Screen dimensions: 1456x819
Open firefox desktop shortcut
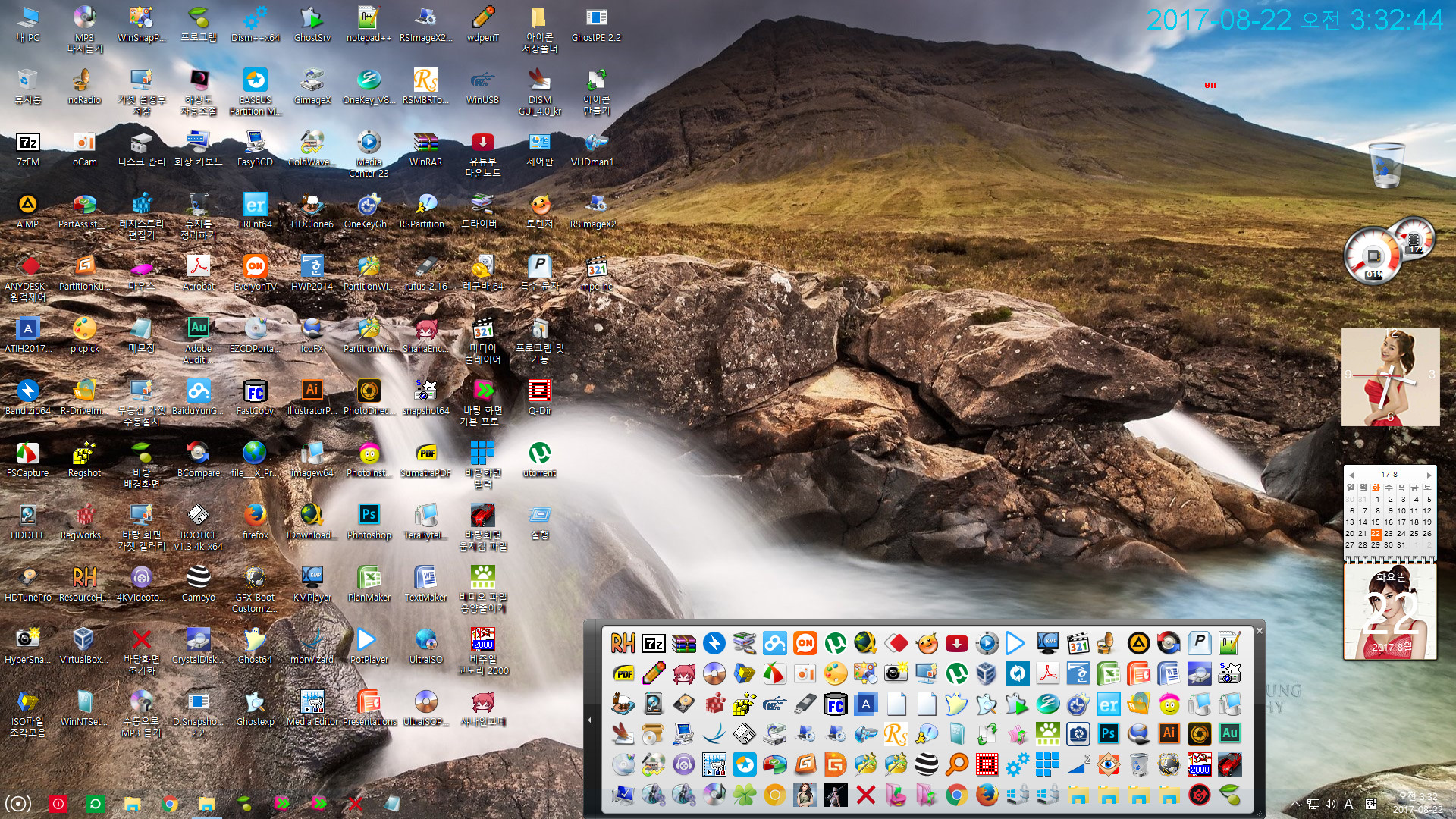pos(256,522)
